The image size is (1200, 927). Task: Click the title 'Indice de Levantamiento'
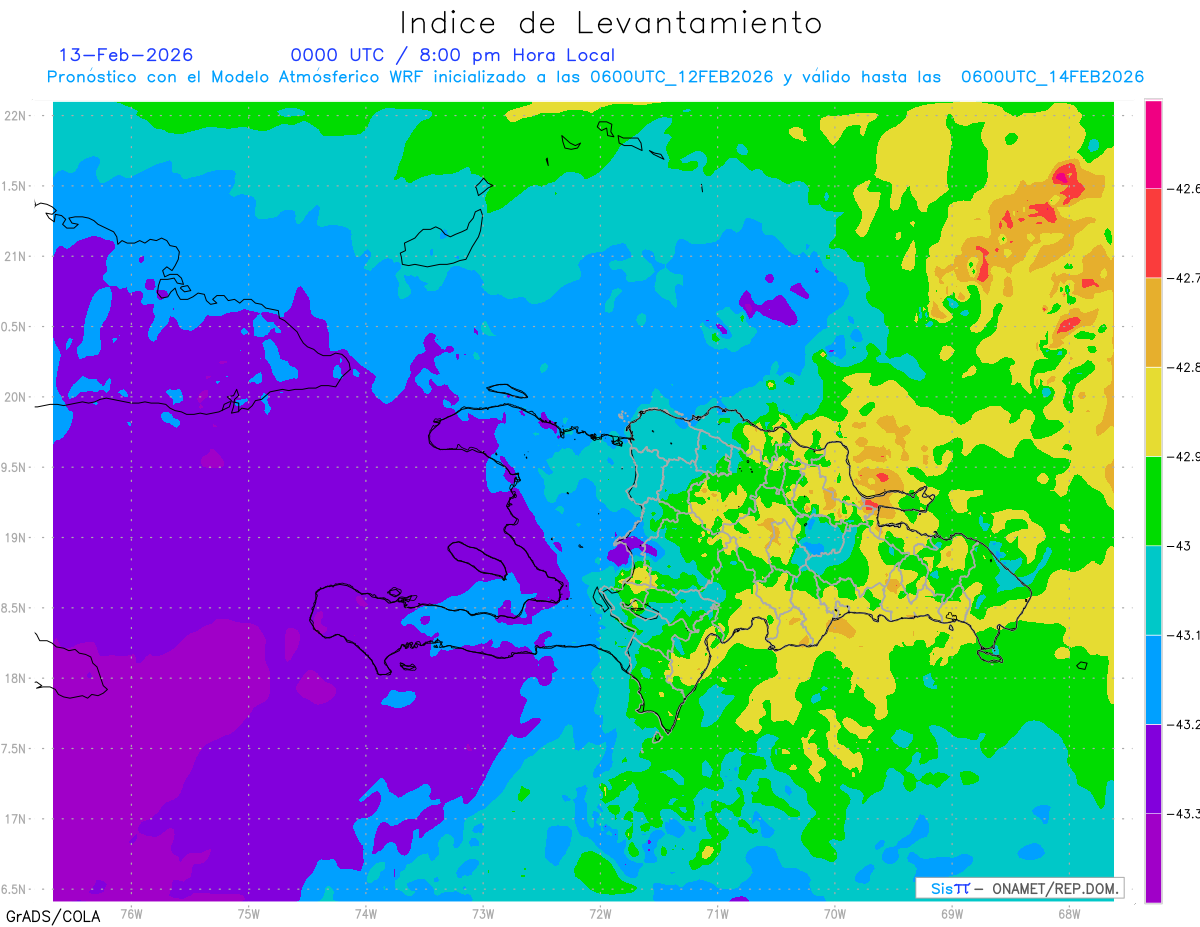(x=611, y=23)
